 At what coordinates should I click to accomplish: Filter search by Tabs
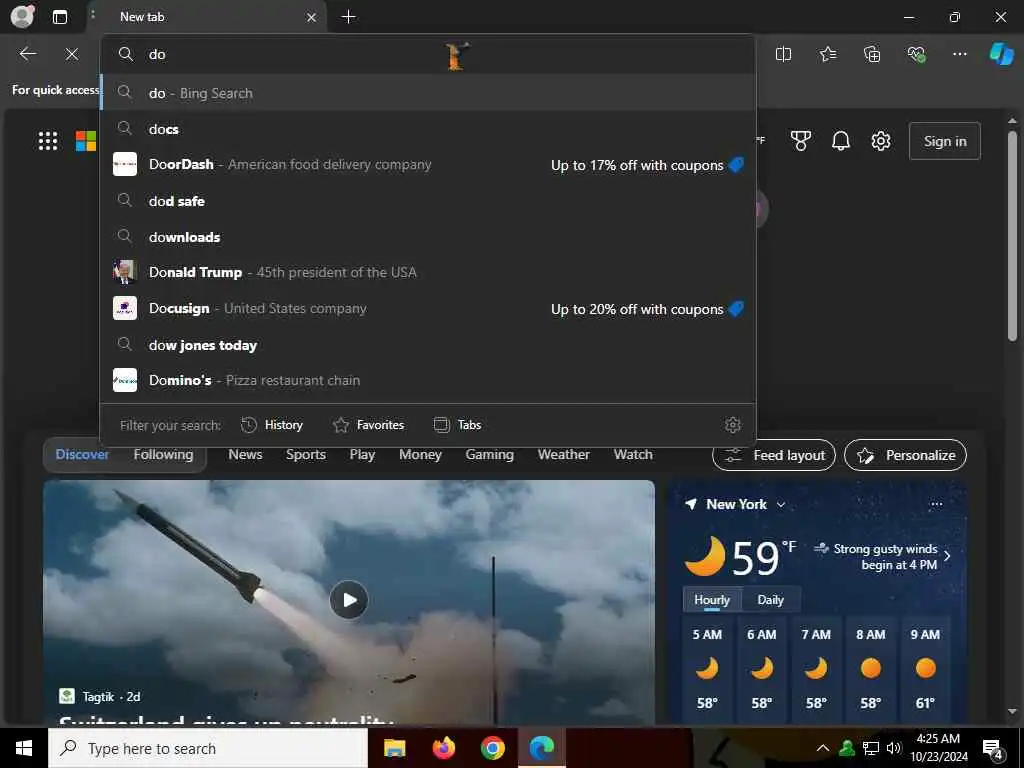coord(457,425)
